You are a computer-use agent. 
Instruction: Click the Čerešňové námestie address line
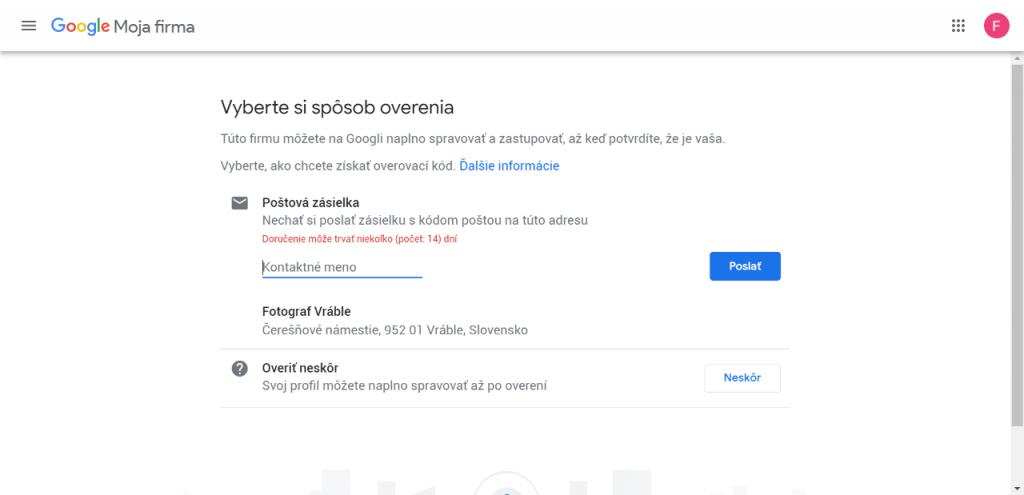pos(394,330)
